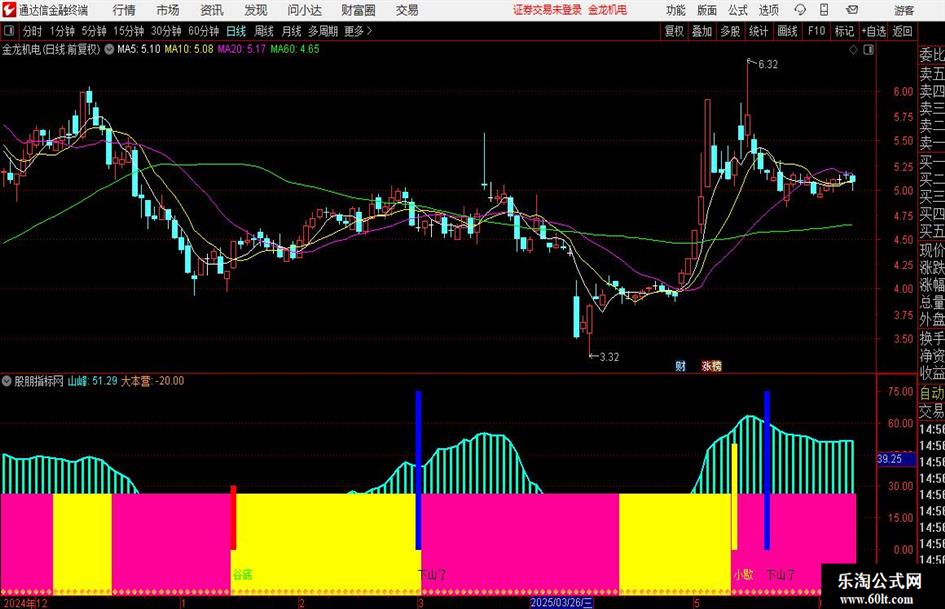The height and width of the screenshot is (609, 945).
Task: Switch to 60分钟 period tab
Action: (x=204, y=31)
